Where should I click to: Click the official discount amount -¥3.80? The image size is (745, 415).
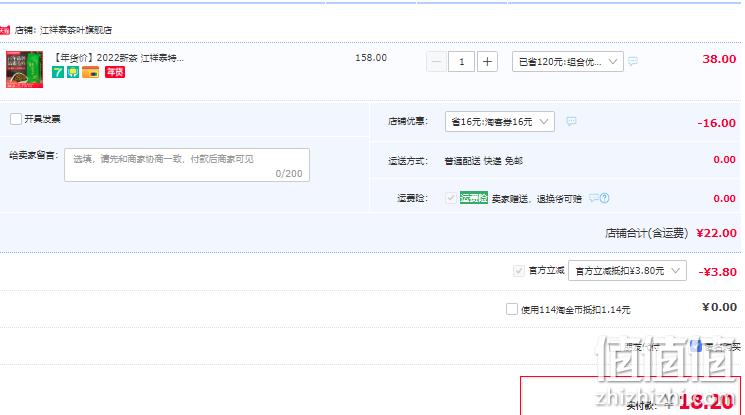pyautogui.click(x=717, y=272)
